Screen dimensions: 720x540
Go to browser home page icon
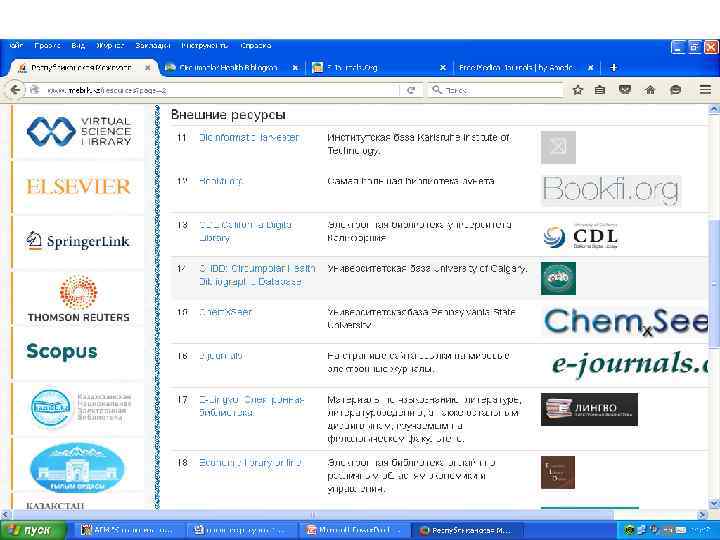[650, 90]
